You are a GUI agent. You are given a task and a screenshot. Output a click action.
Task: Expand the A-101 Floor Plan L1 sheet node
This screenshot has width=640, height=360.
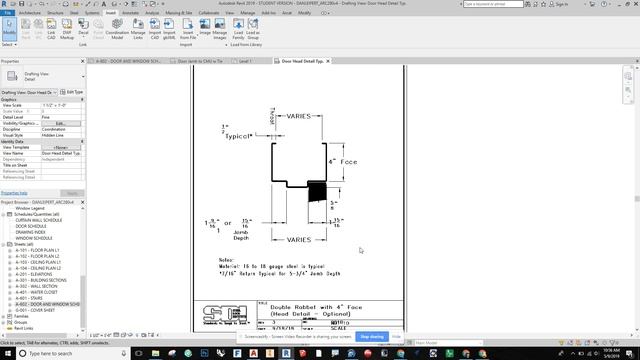click(x=10, y=250)
